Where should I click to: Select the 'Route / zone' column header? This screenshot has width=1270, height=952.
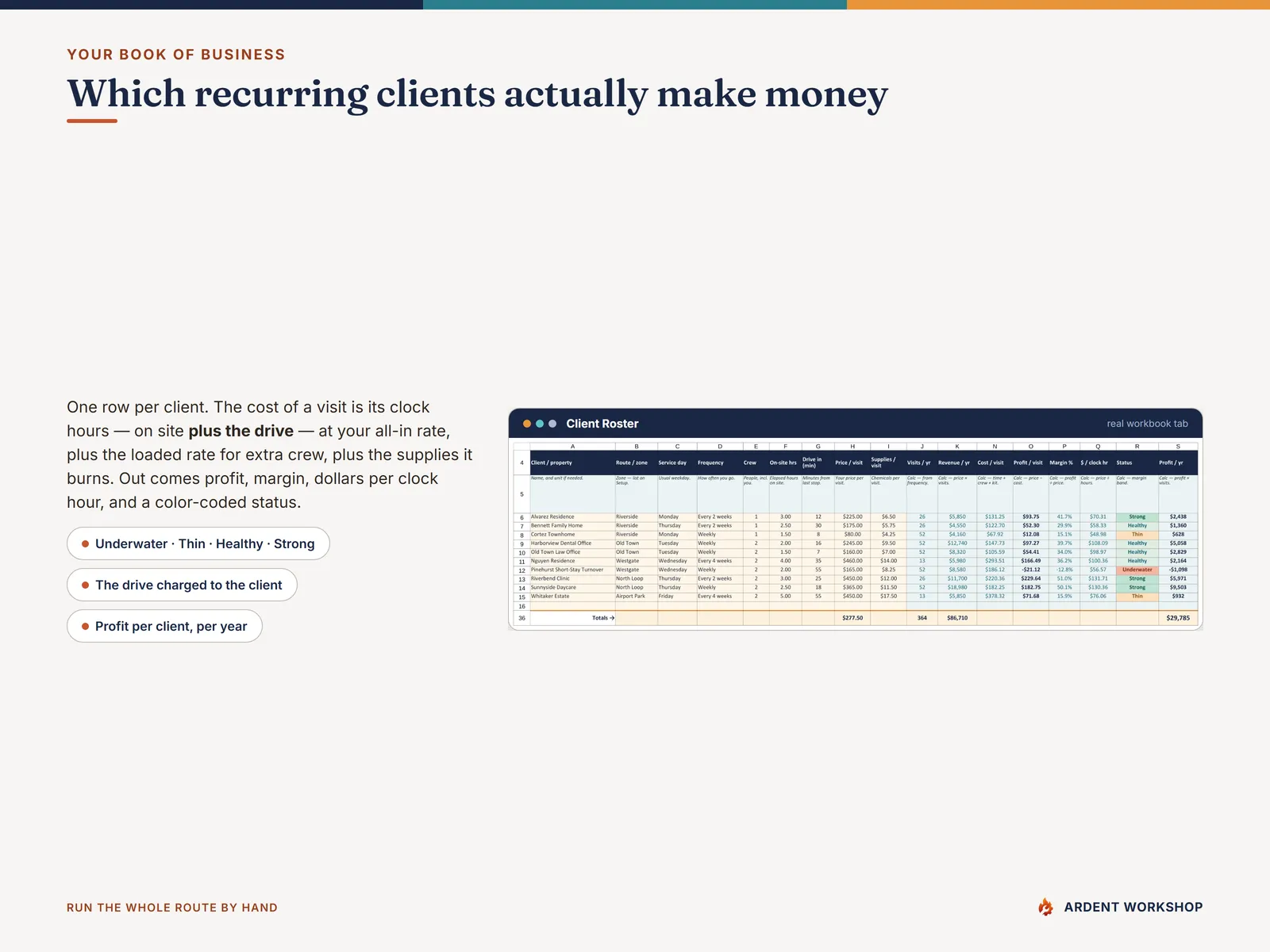[x=636, y=463]
